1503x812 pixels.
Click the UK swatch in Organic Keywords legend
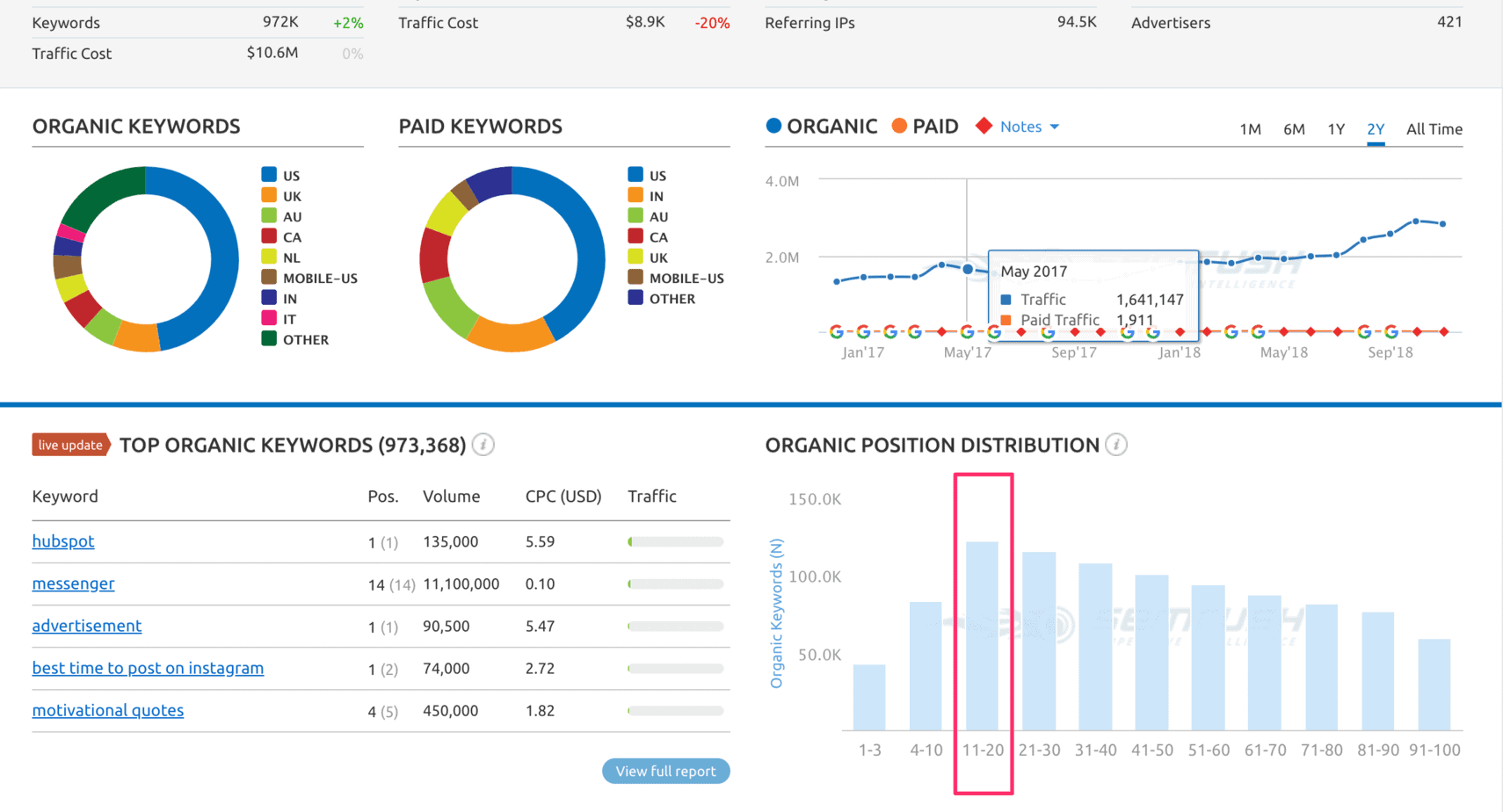(269, 195)
